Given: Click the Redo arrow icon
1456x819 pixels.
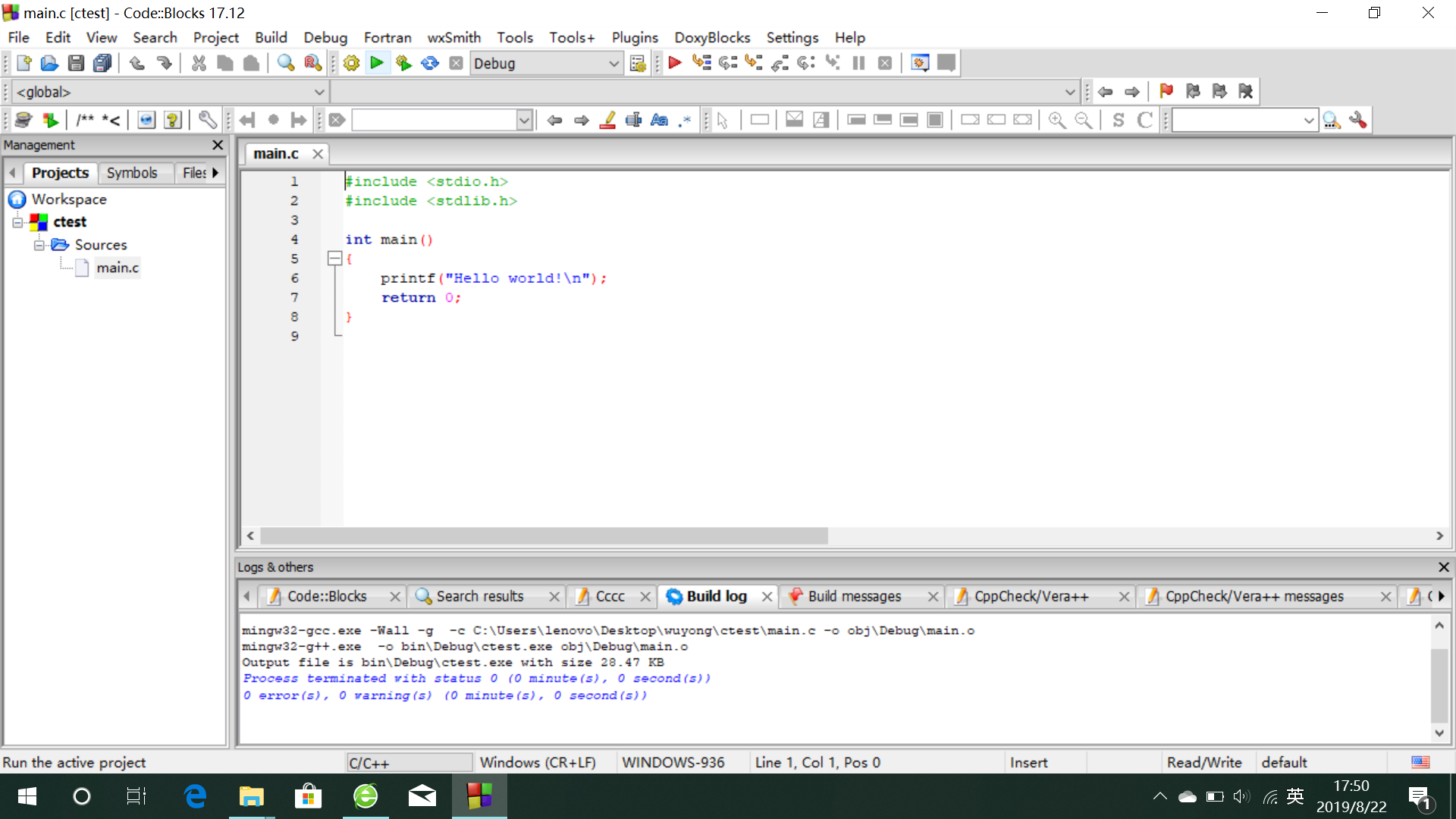Looking at the screenshot, I should tap(164, 64).
